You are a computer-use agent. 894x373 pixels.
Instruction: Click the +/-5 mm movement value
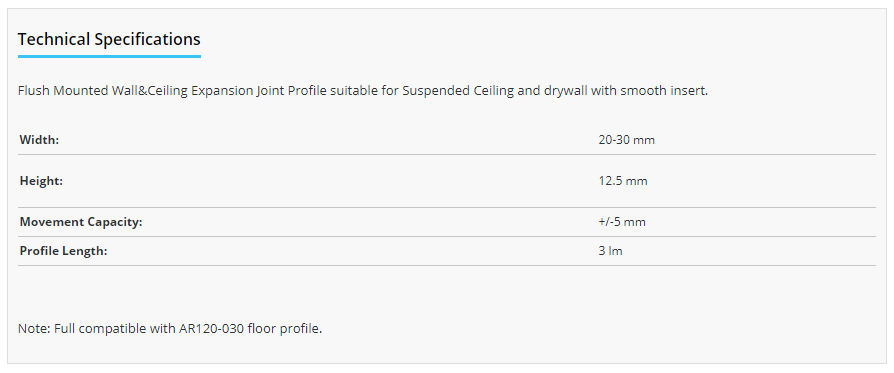[622, 222]
